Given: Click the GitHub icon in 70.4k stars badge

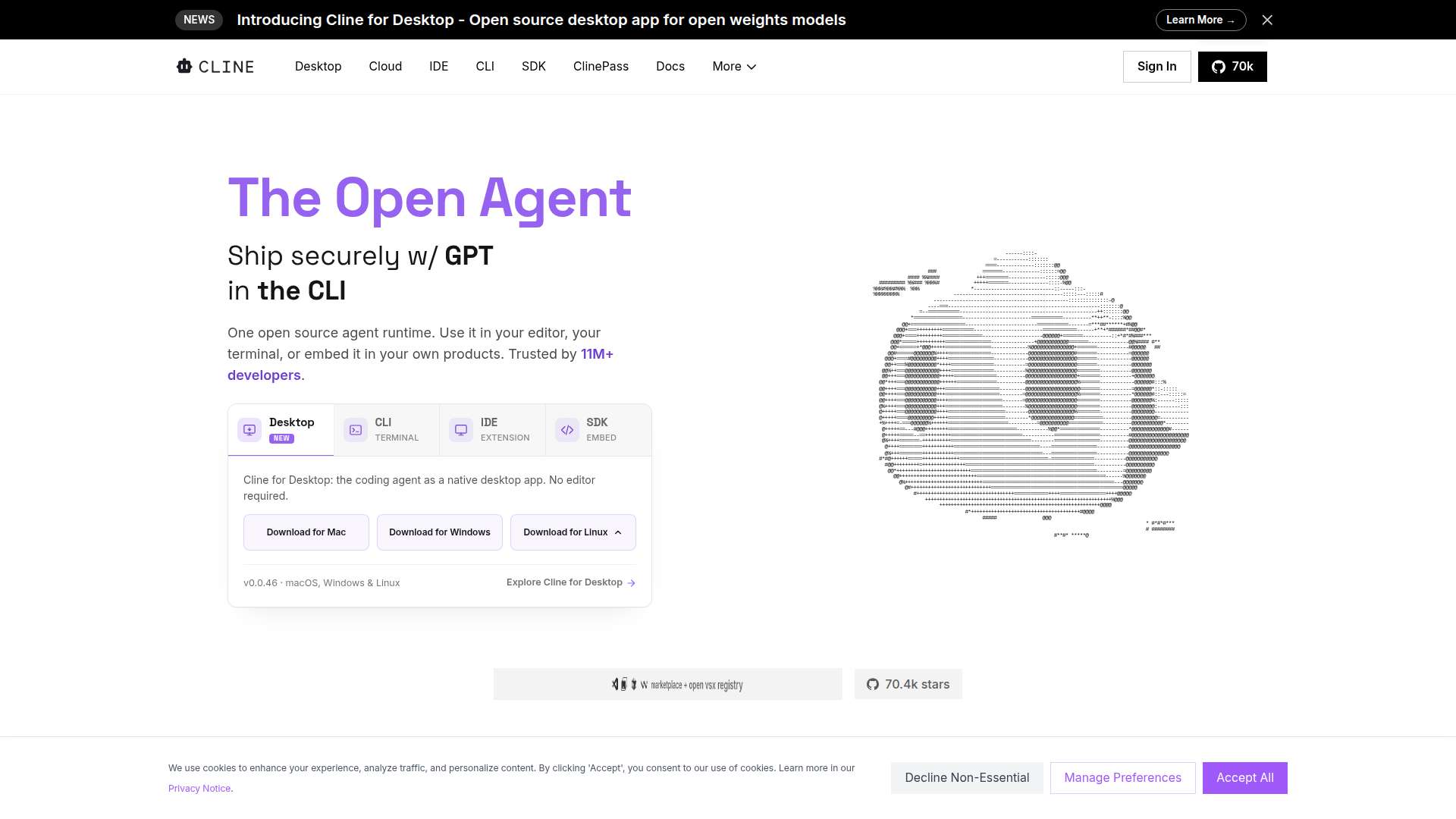Looking at the screenshot, I should click(x=873, y=684).
